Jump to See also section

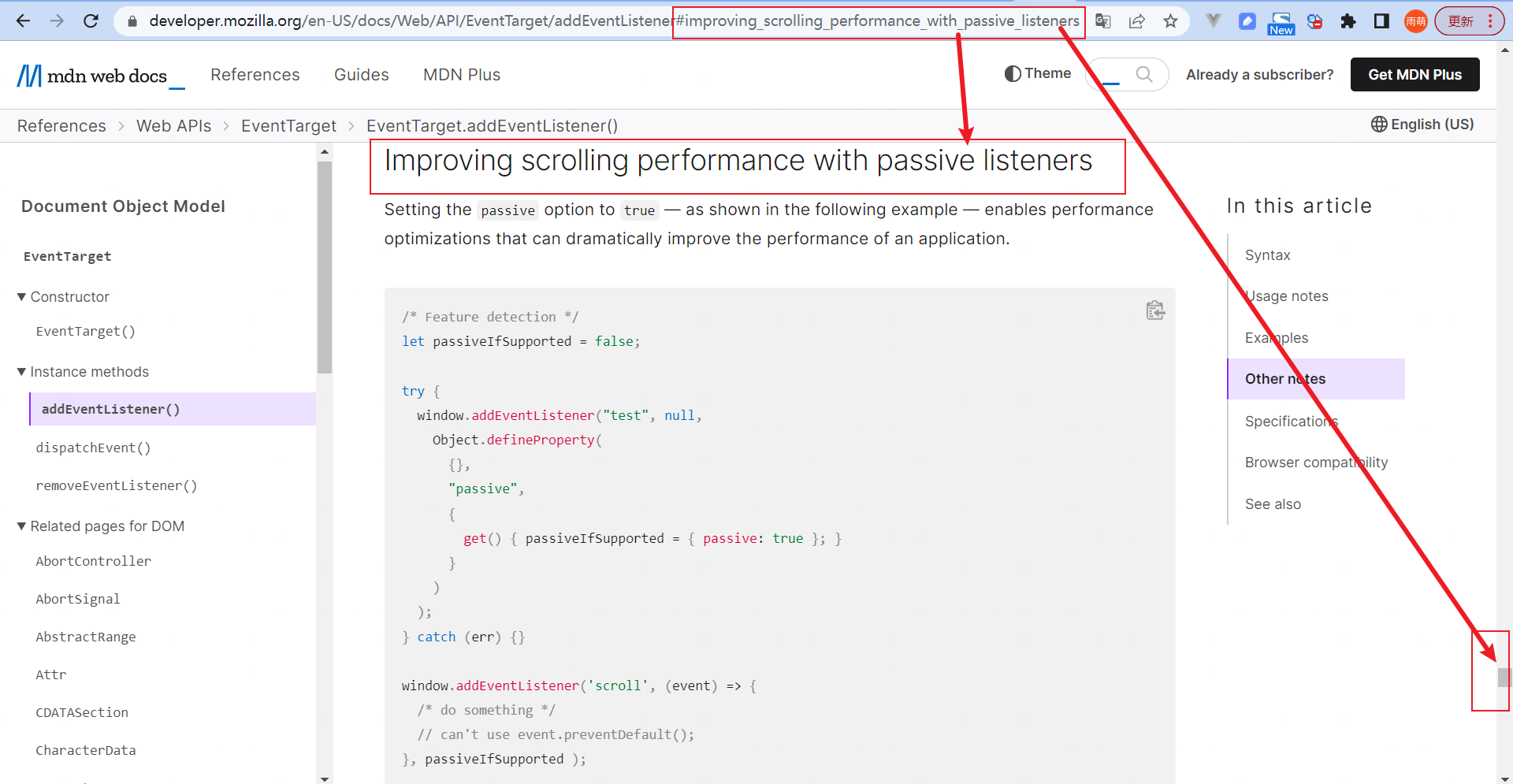point(1273,504)
